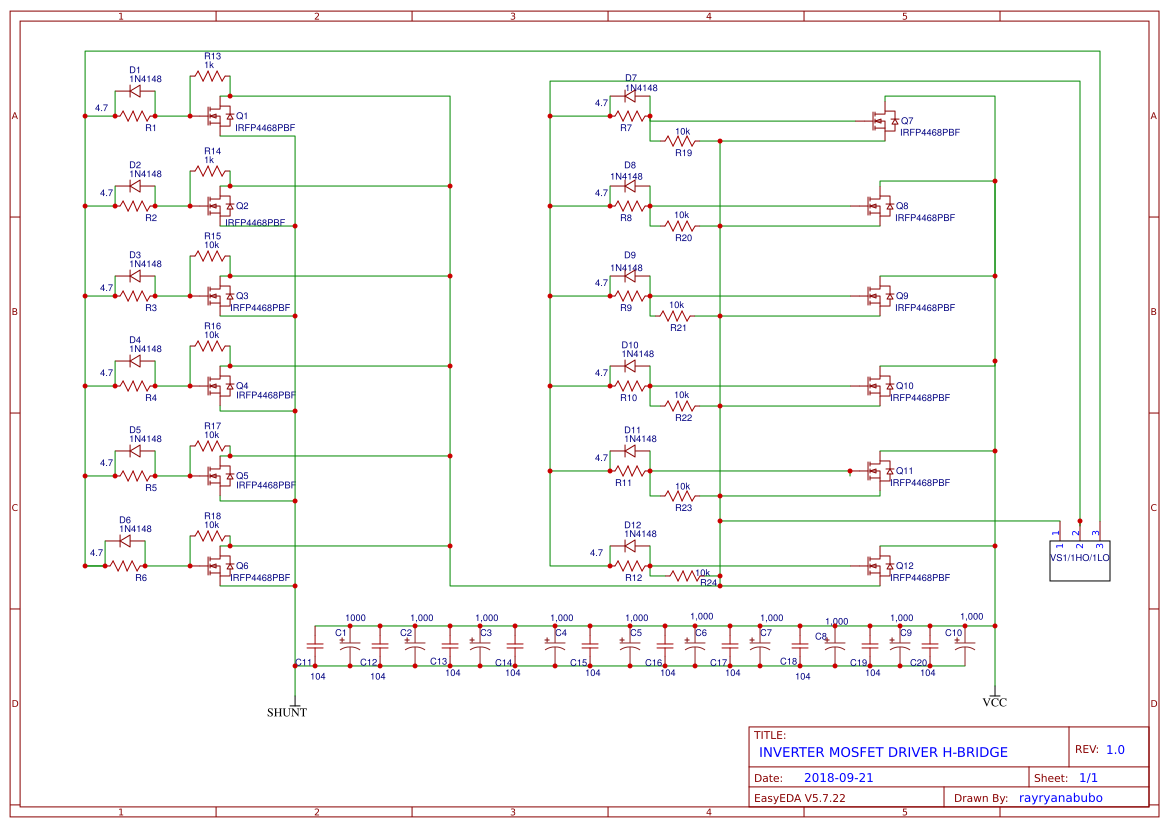Viewport: 1169px width, 827px height.
Task: Click the R24 designator label
Action: tap(708, 583)
